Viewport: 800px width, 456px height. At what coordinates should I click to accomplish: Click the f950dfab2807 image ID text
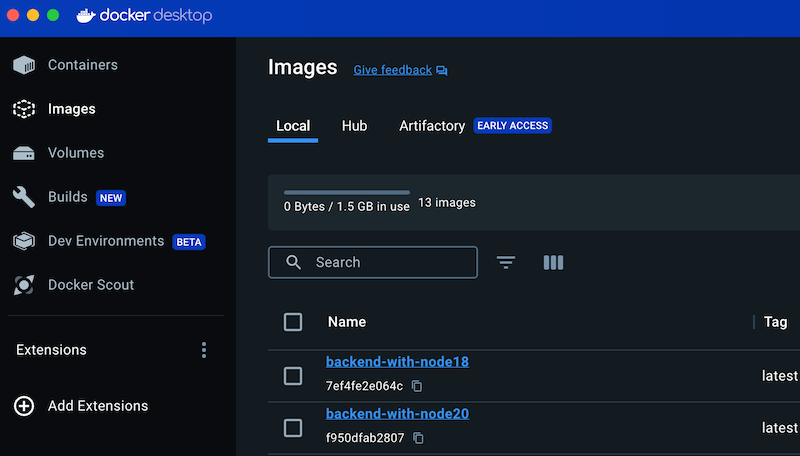[x=365, y=438]
